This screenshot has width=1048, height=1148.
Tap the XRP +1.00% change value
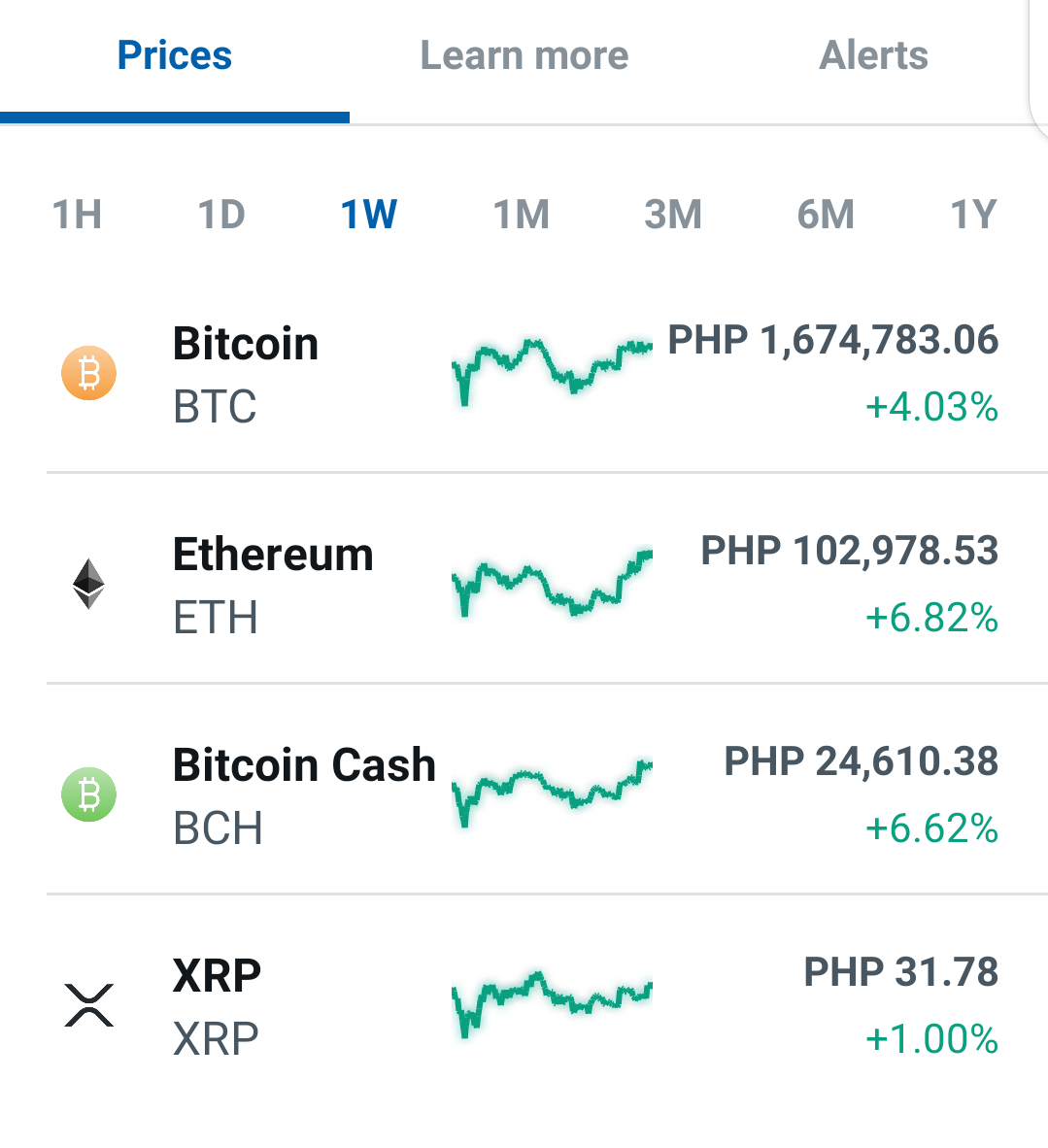(931, 1039)
